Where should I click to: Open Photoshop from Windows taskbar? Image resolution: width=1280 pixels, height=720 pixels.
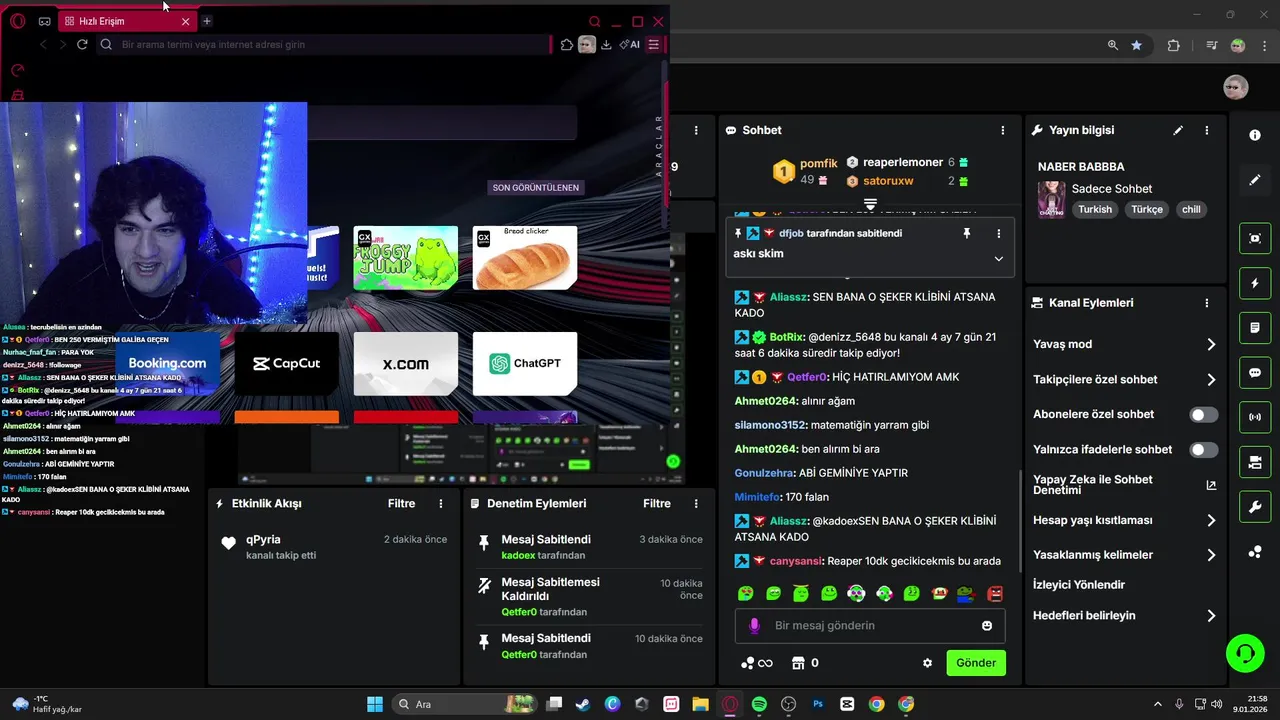point(818,704)
